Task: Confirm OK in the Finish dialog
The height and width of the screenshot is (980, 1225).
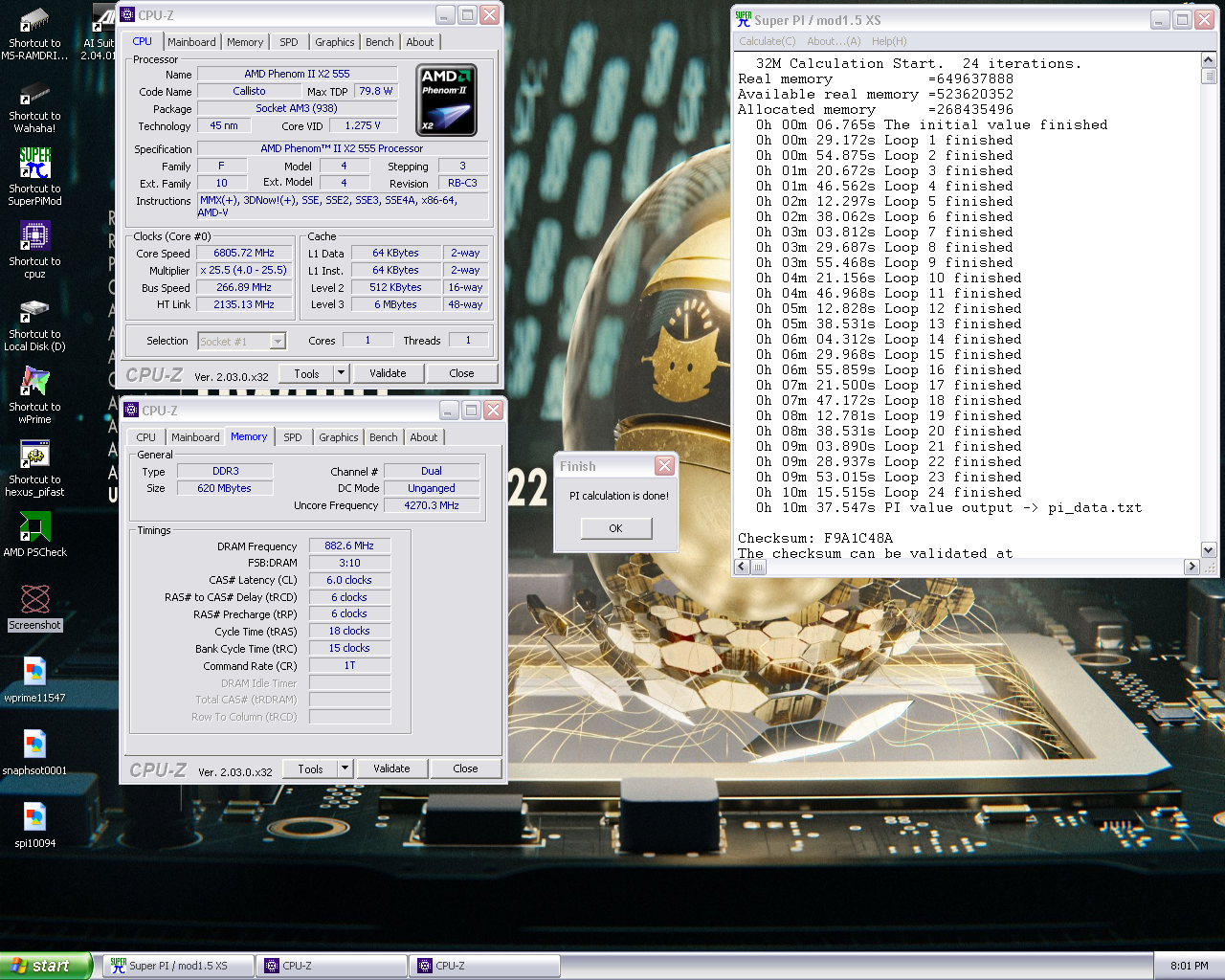Action: tap(616, 528)
